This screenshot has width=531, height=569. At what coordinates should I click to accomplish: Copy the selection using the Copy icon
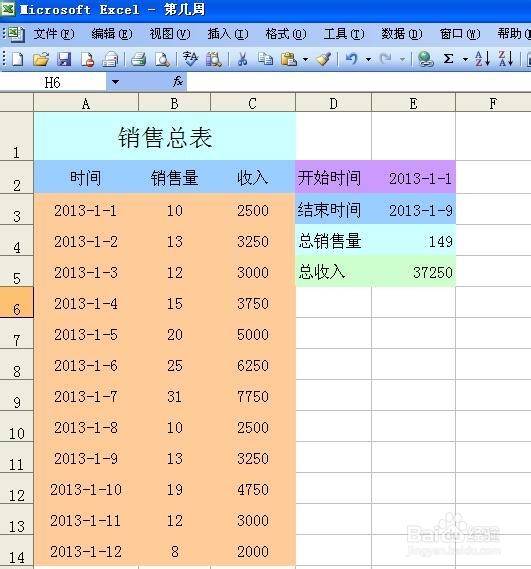click(x=265, y=59)
